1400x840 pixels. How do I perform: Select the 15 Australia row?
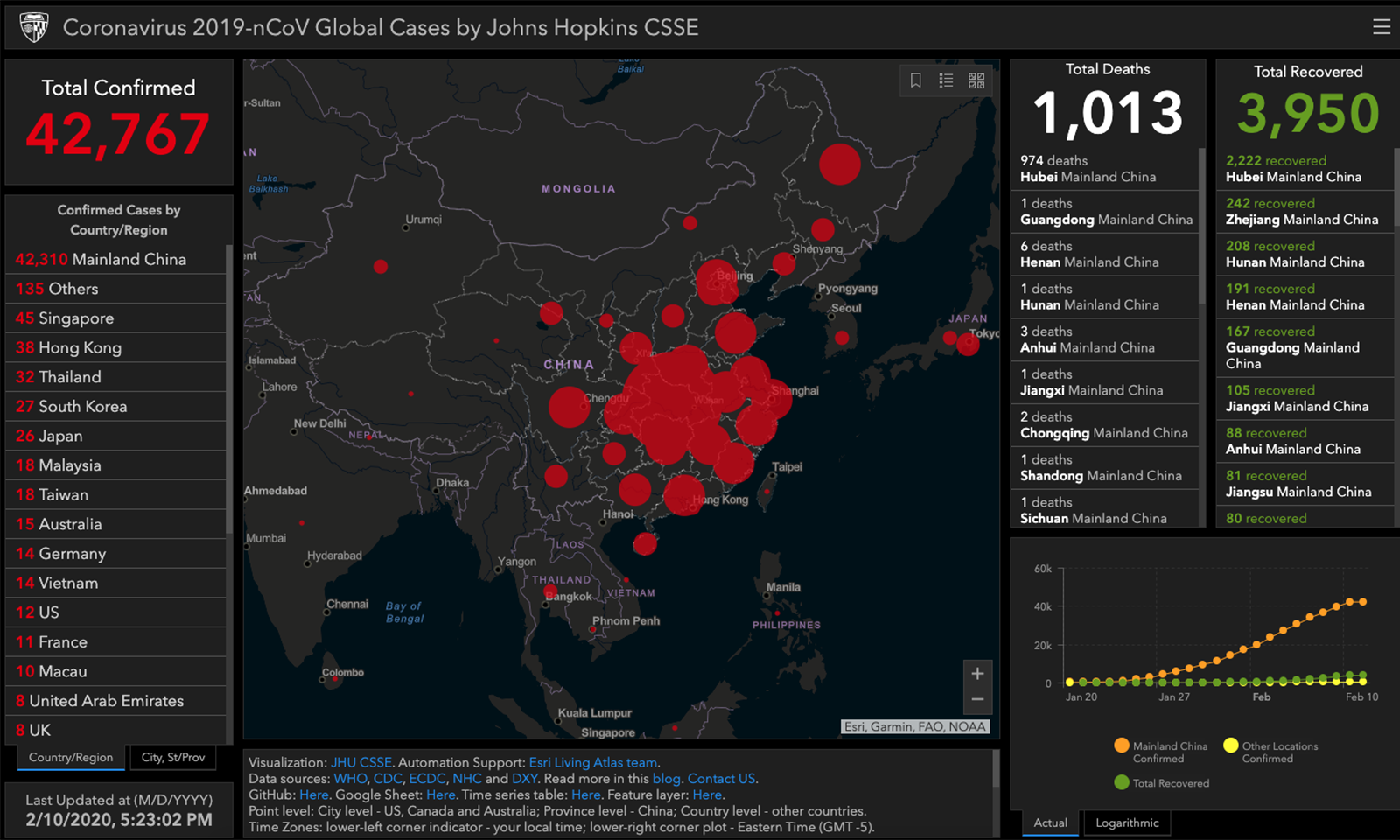(115, 524)
